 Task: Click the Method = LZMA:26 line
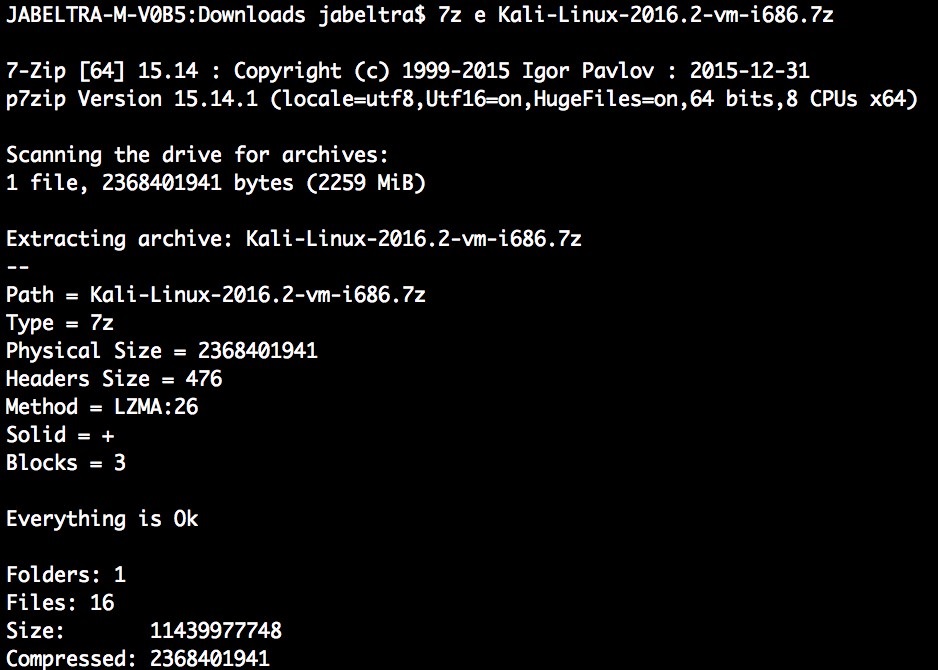click(x=102, y=407)
